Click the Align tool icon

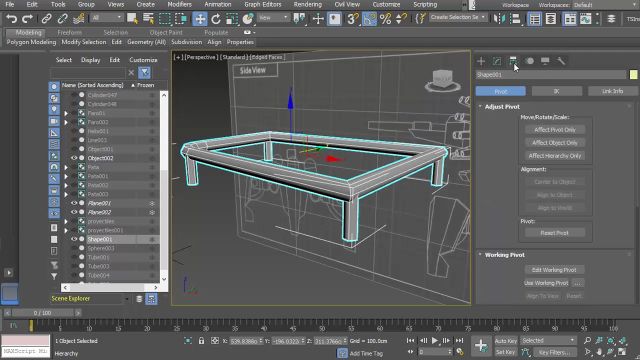515,19
